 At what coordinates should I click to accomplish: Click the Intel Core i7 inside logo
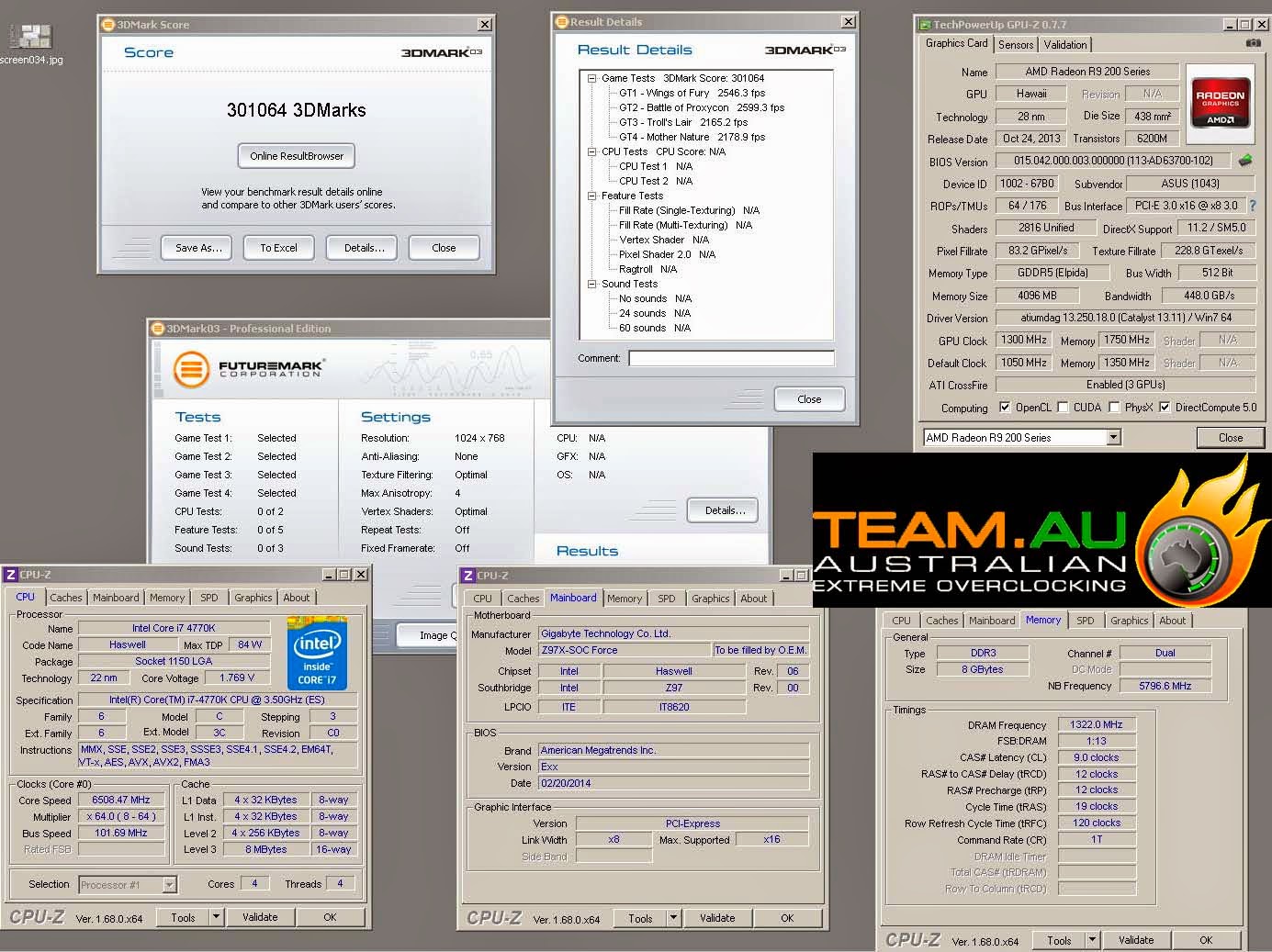317,655
